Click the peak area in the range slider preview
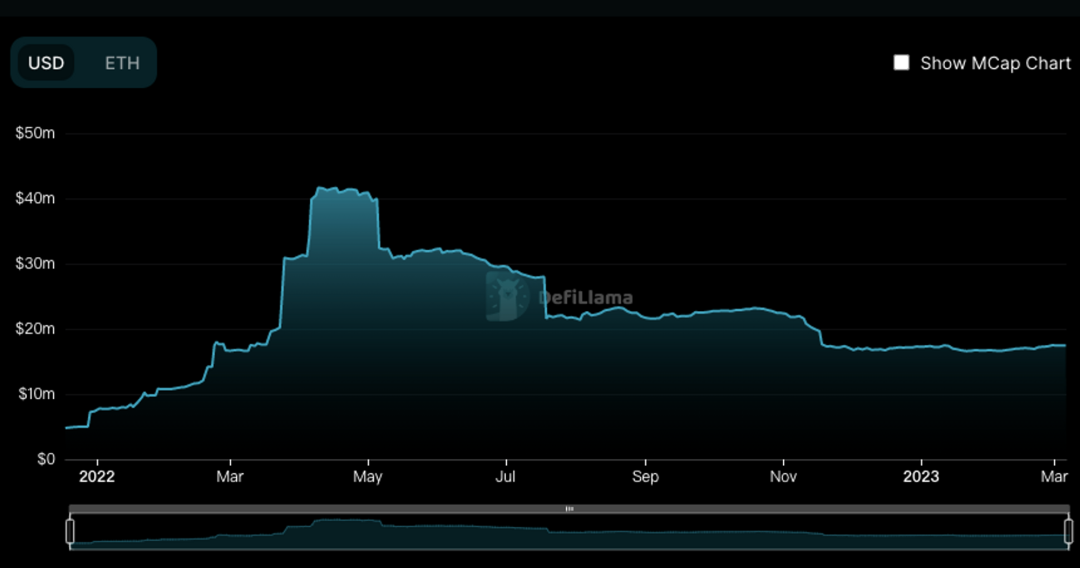1080x568 pixels. coord(345,525)
